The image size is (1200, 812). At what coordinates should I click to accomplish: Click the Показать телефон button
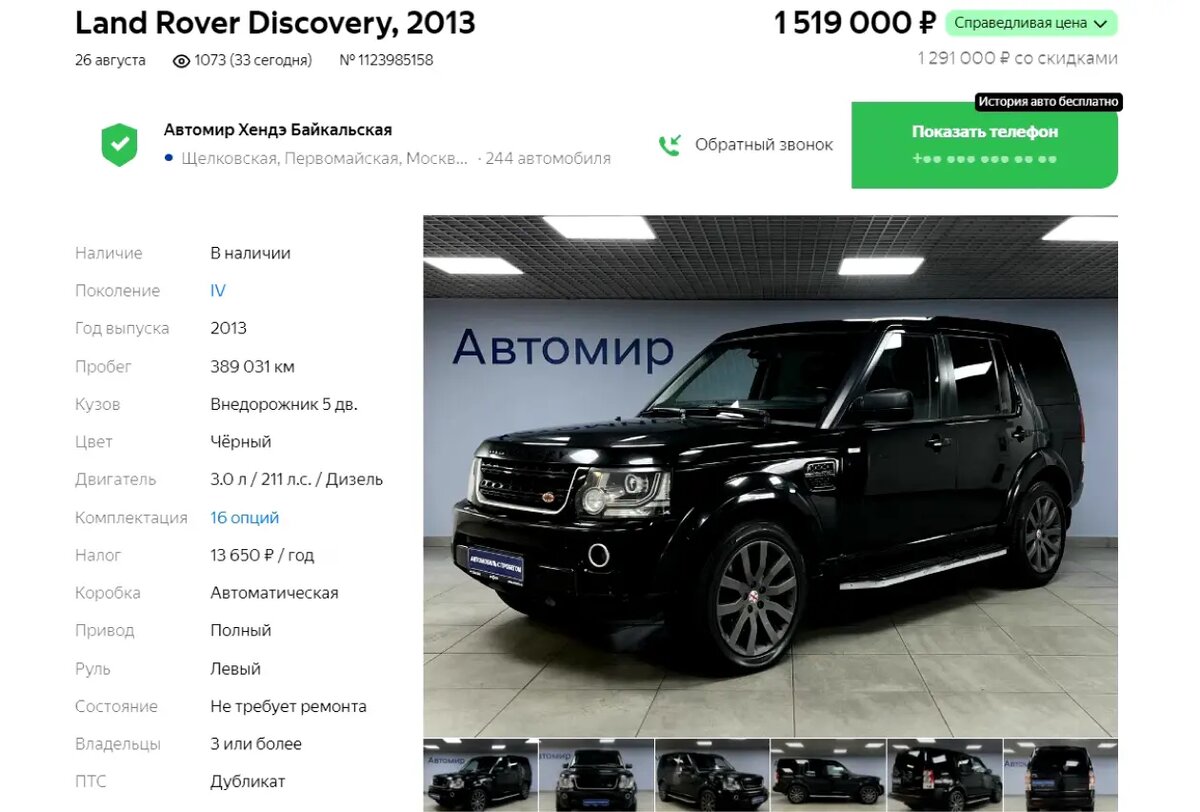point(984,145)
